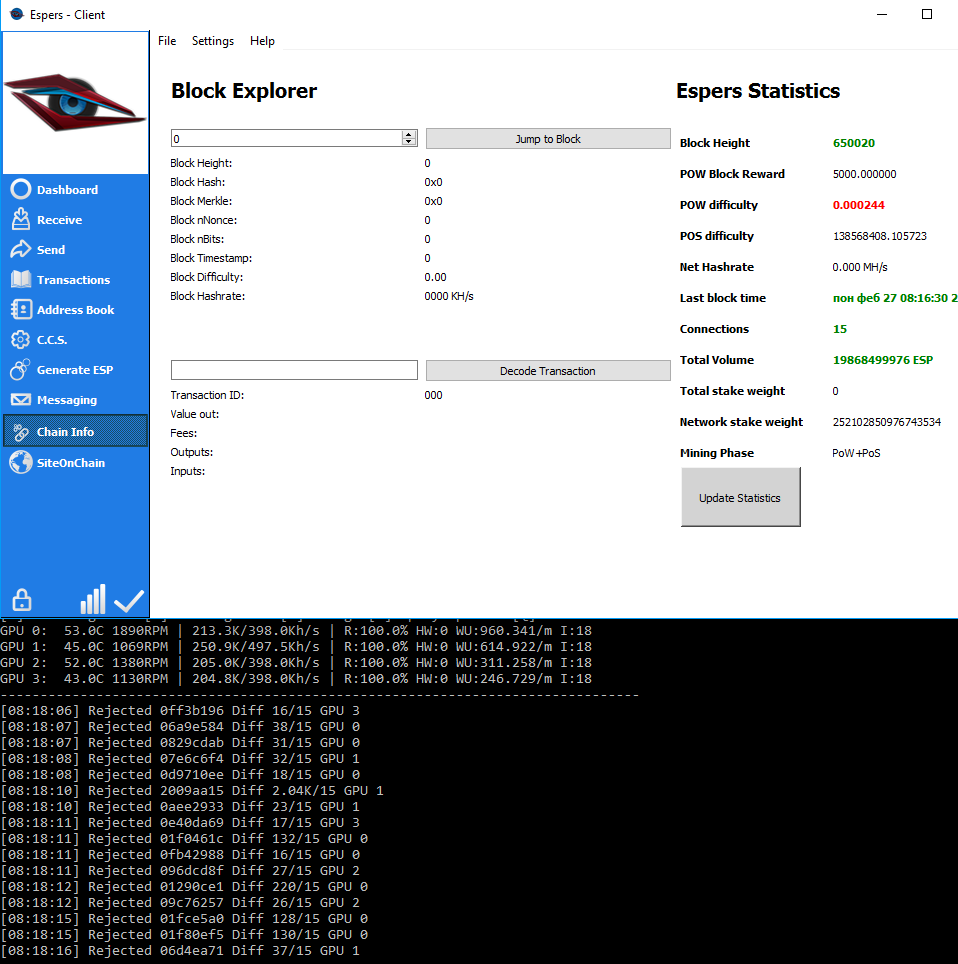Open the Help menu
Image resolution: width=958 pixels, height=964 pixels.
tap(262, 41)
